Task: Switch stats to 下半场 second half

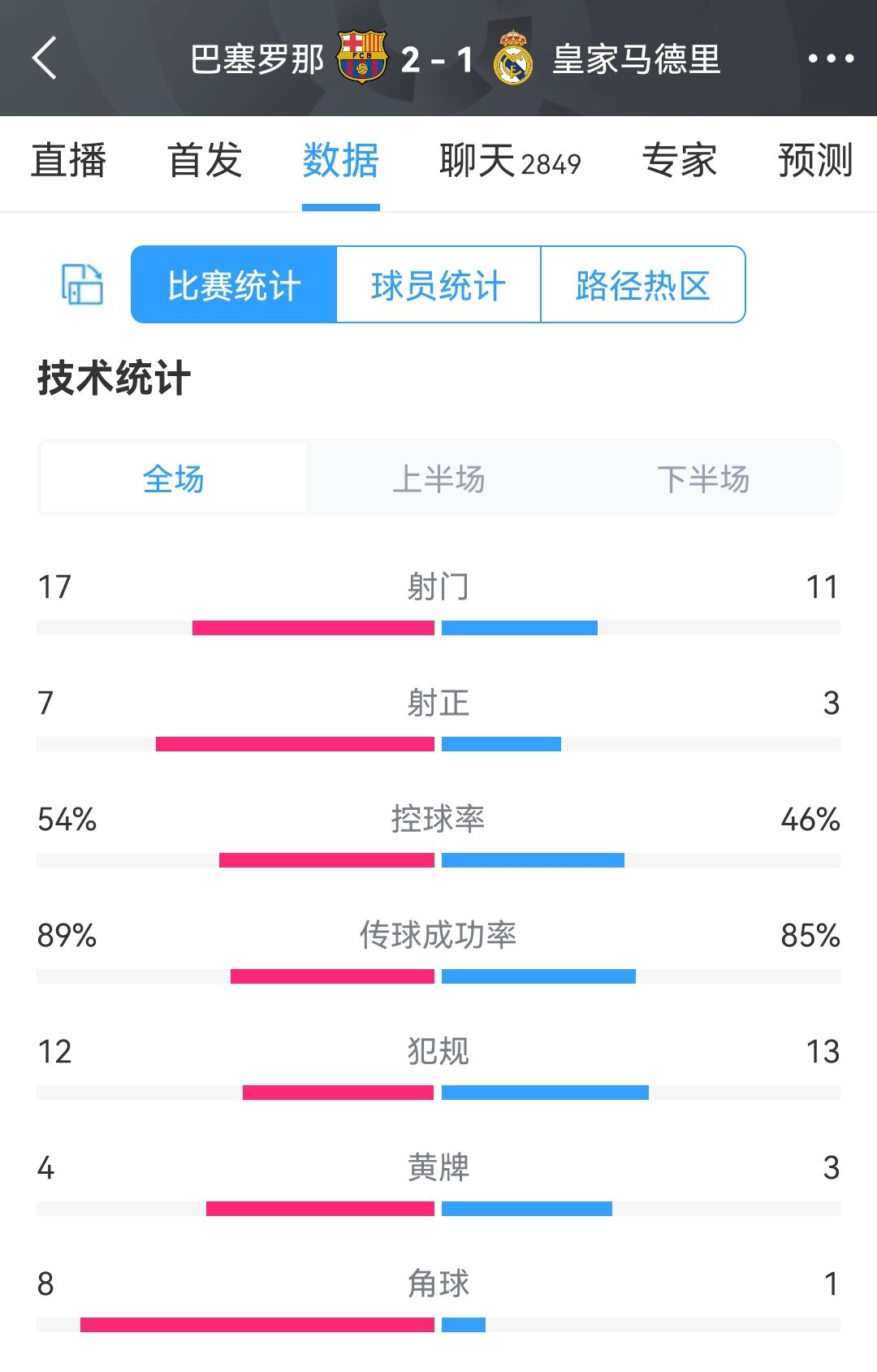Action: [703, 478]
